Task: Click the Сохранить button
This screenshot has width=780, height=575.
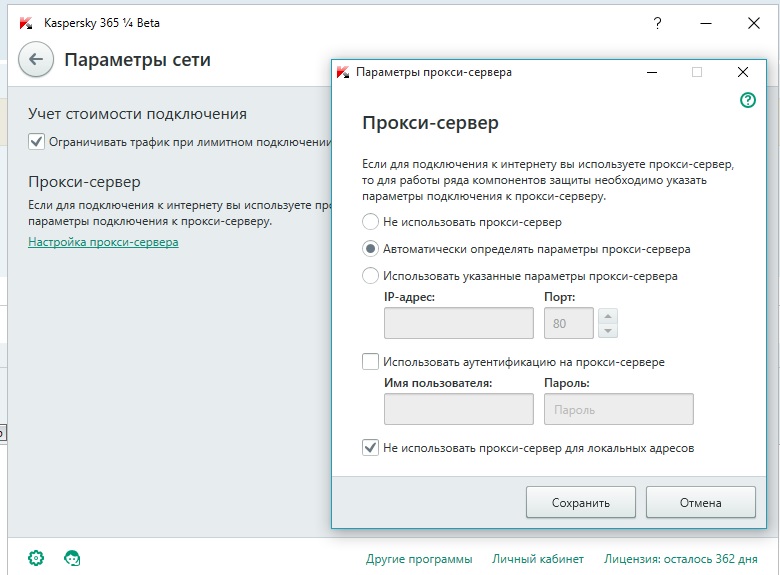Action: 581,502
